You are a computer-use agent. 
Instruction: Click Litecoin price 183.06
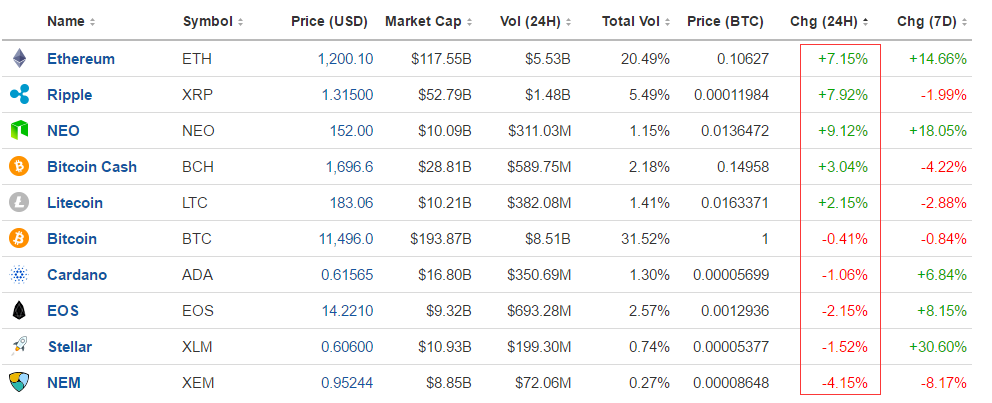351,203
